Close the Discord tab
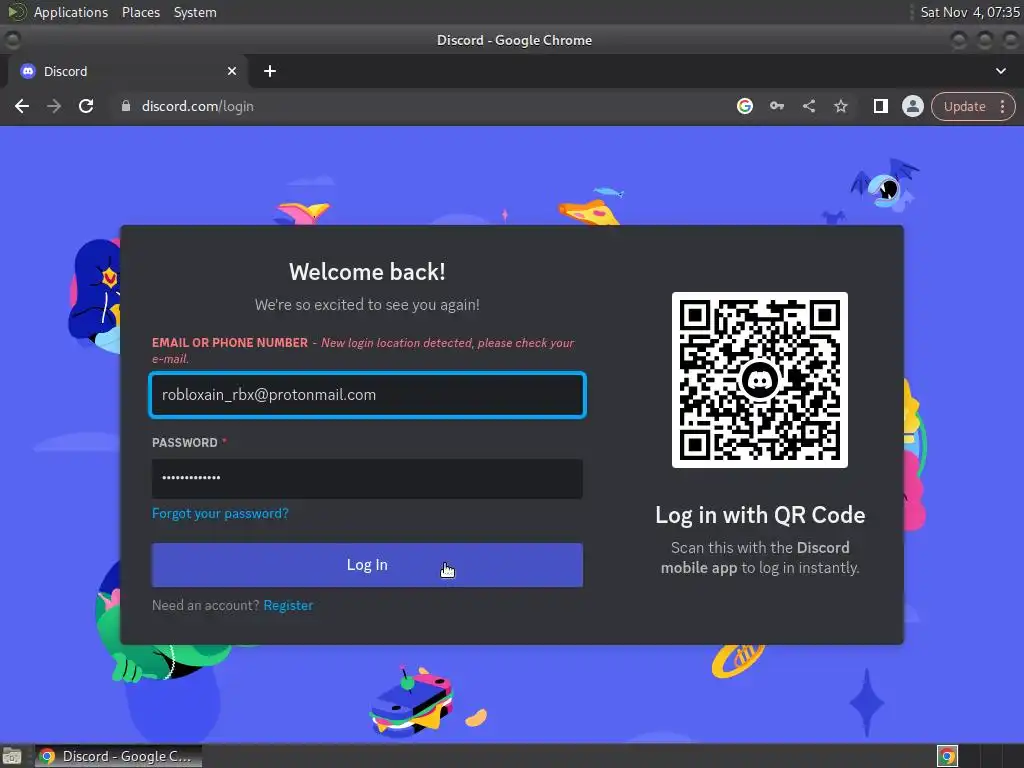The image size is (1024, 768). (x=232, y=71)
